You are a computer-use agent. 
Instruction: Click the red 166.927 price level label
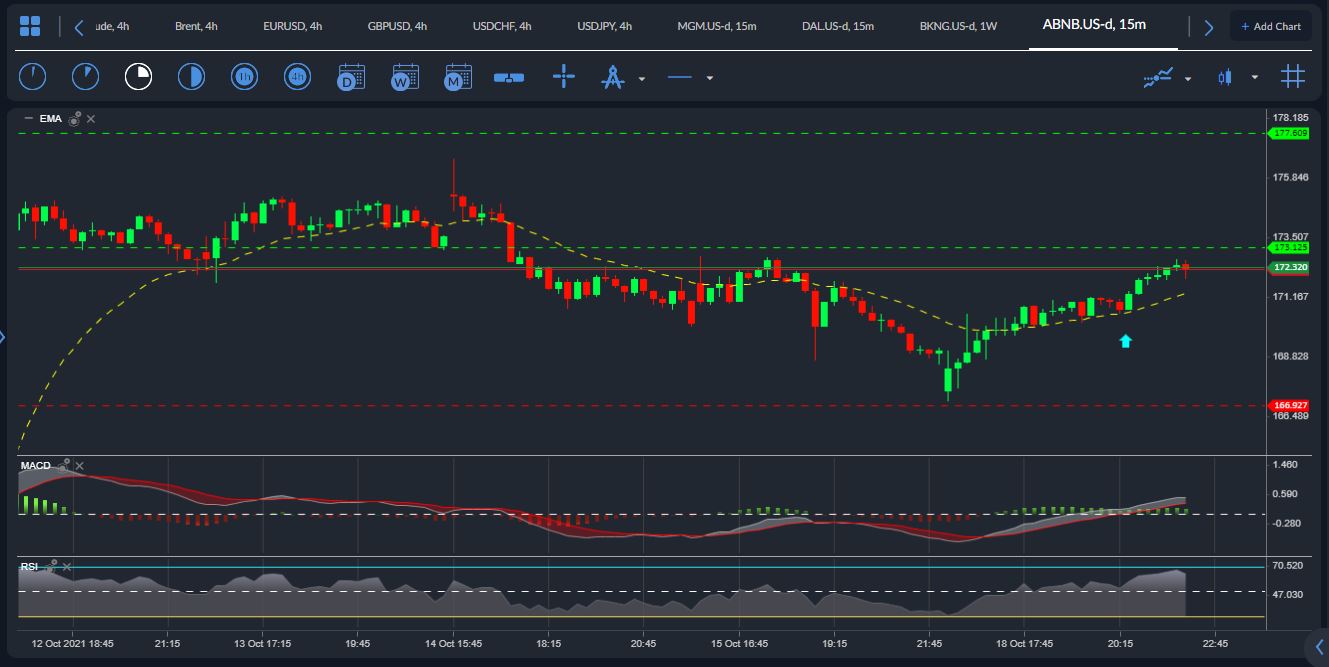pyautogui.click(x=1288, y=405)
